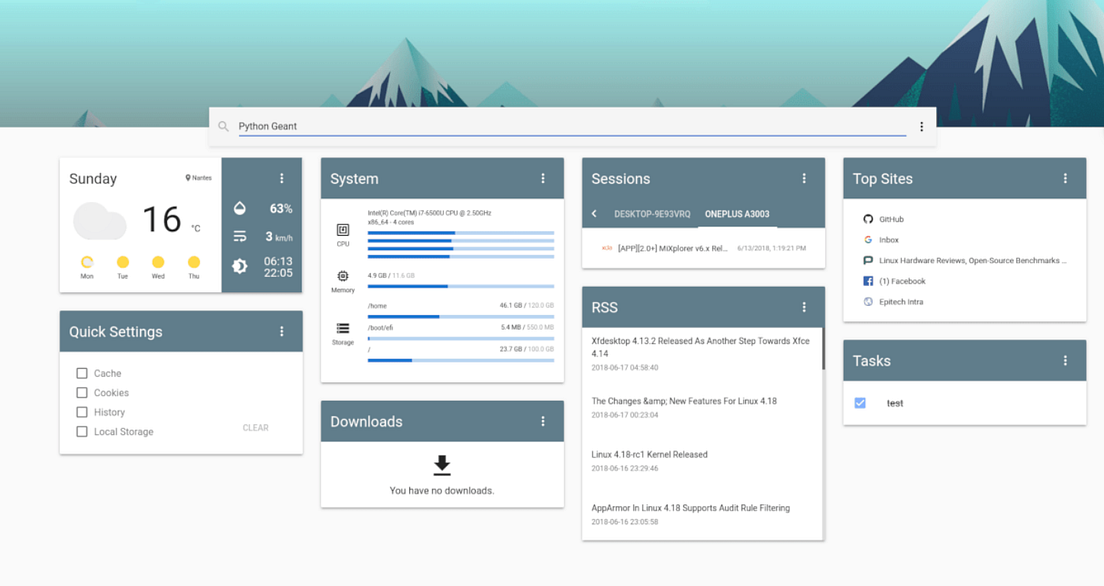Click the Python Geant search input field
The width and height of the screenshot is (1104, 586).
coord(400,125)
